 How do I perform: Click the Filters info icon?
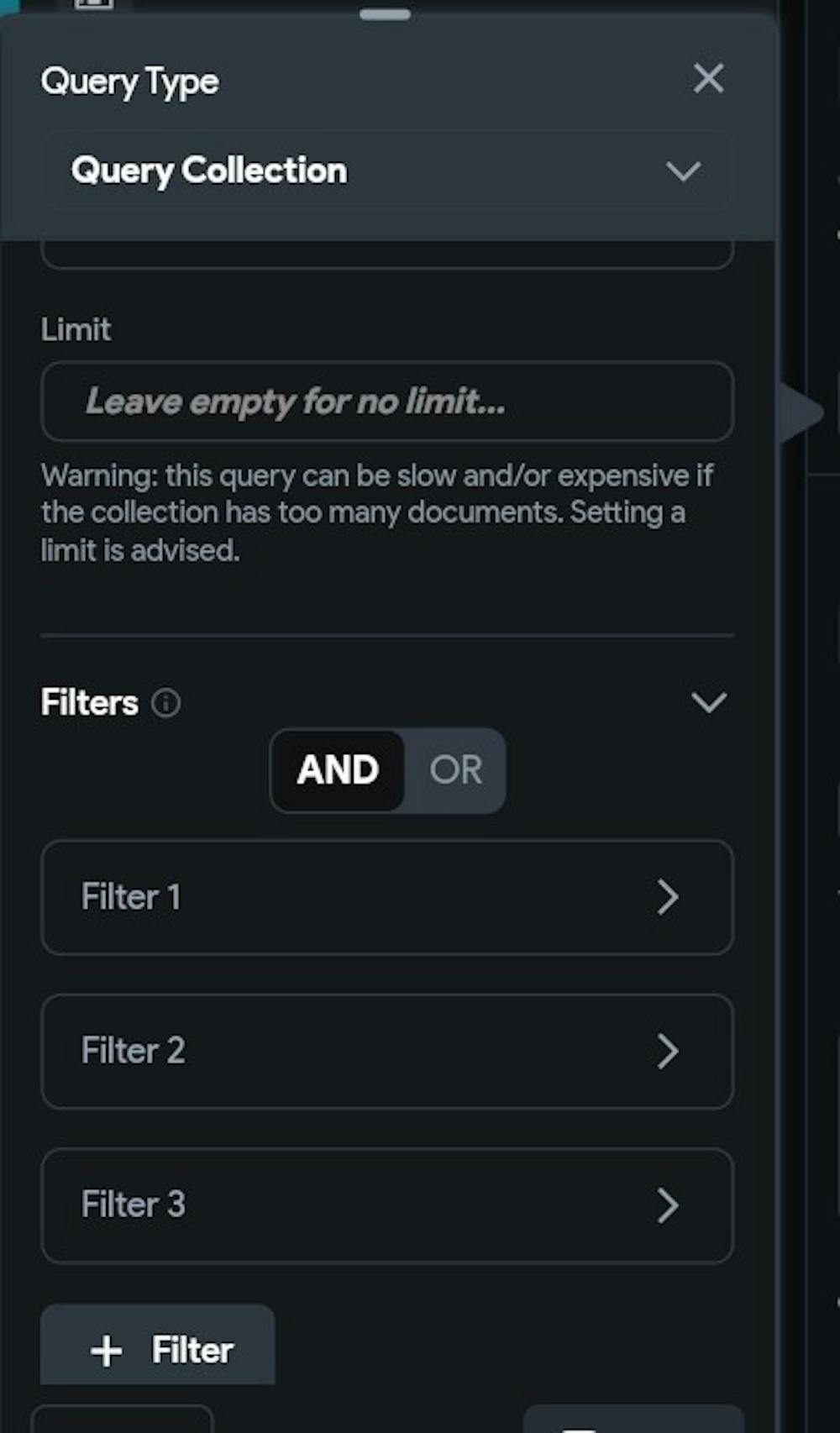(x=165, y=702)
